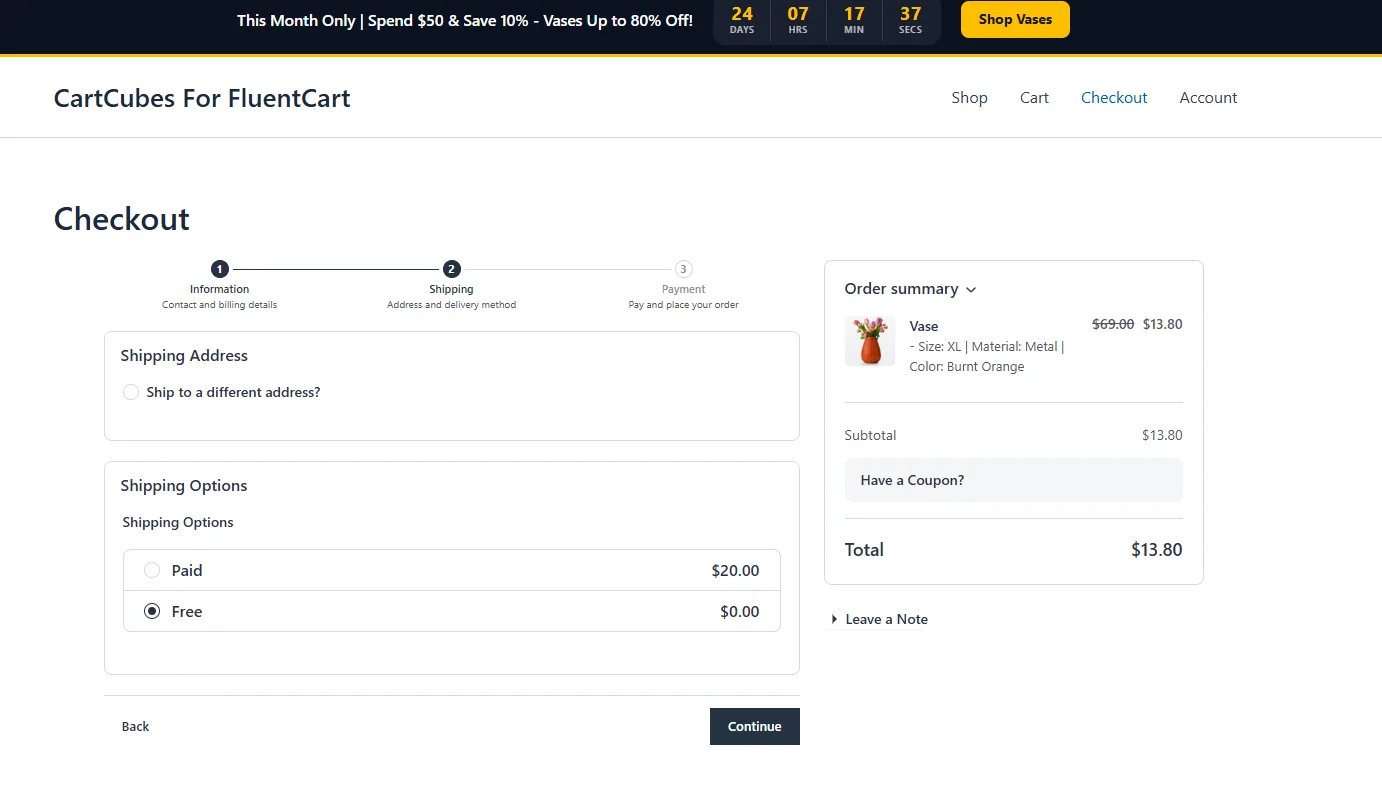Expand the Leave a Note disclosure triangle
1382x787 pixels.
pyautogui.click(x=834, y=619)
